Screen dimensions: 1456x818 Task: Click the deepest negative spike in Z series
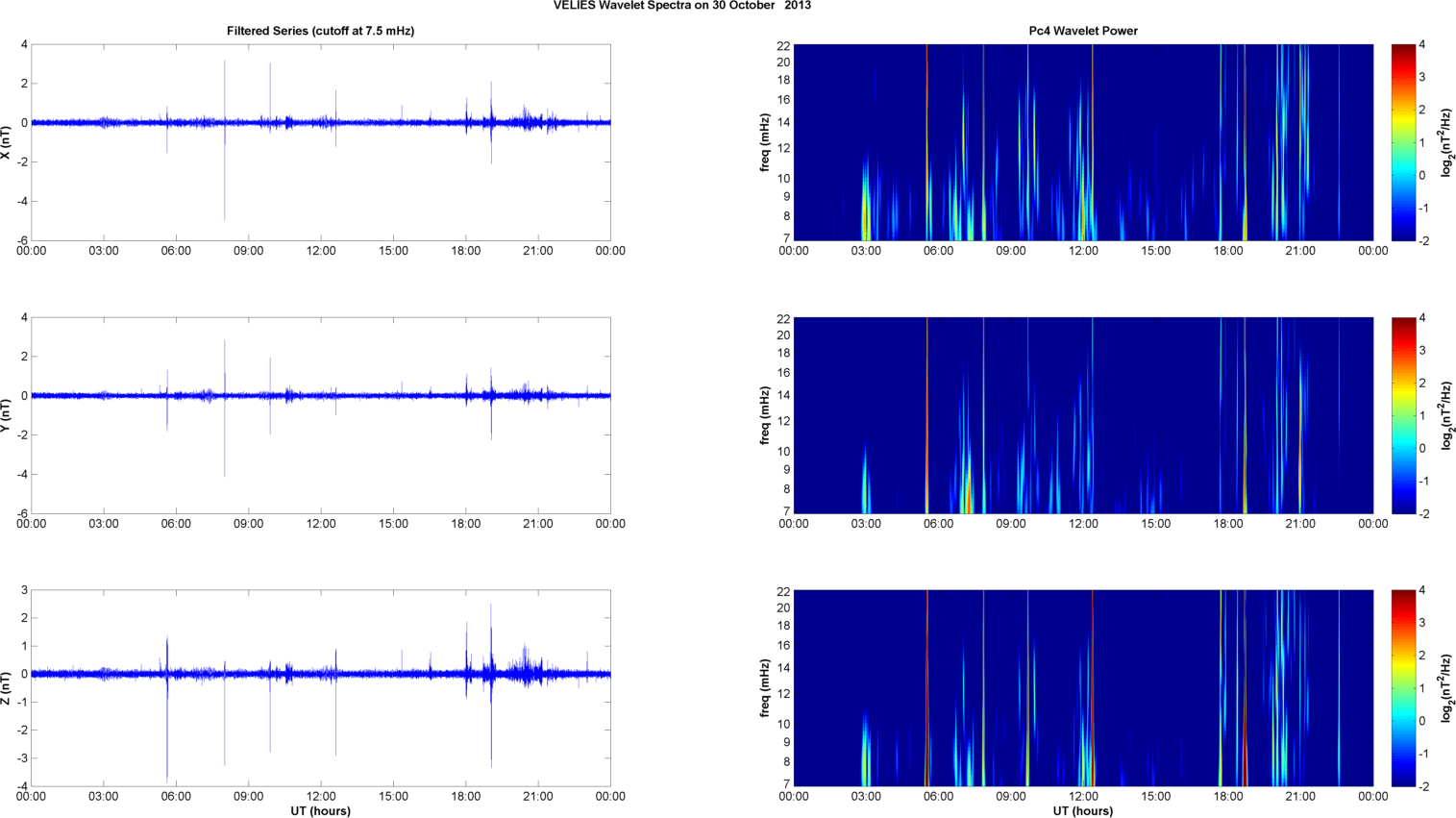tap(167, 777)
